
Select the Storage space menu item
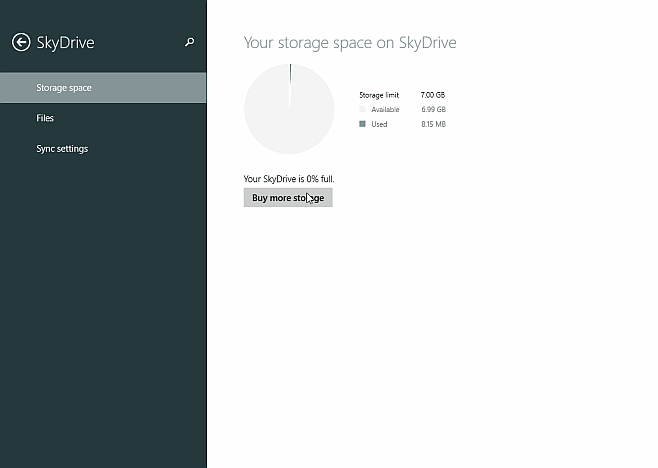click(103, 88)
